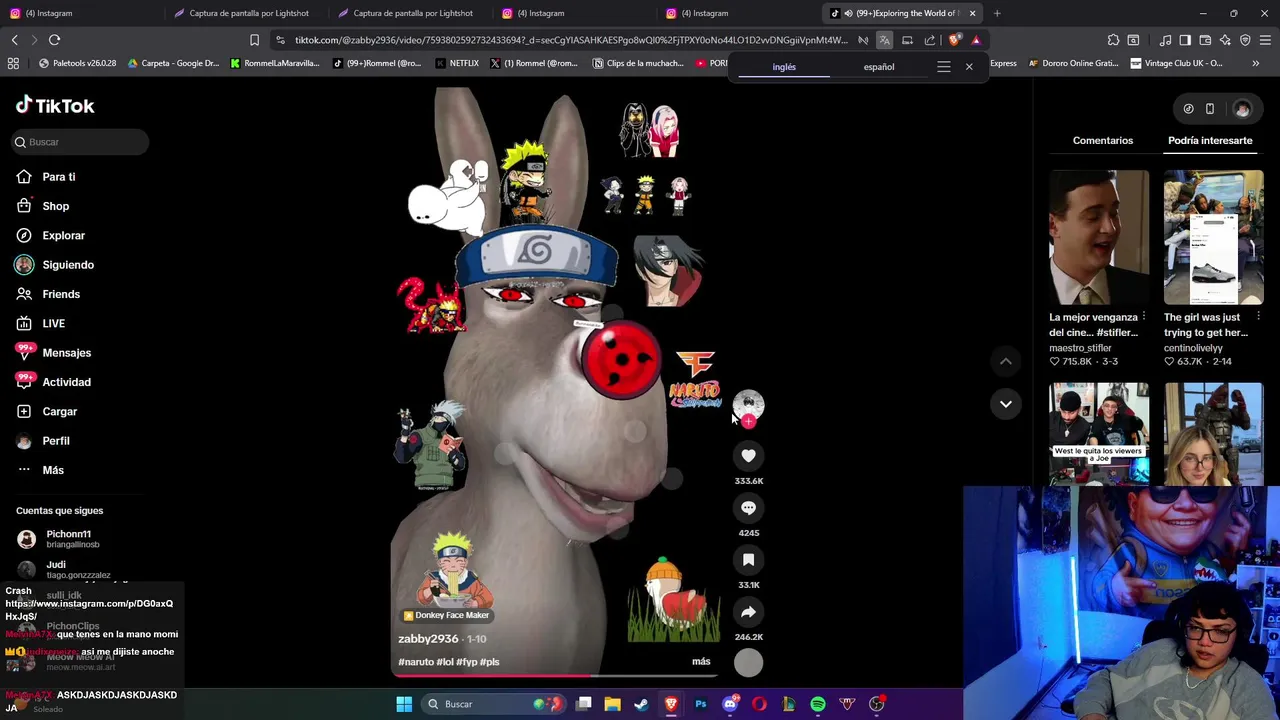1280x720 pixels.
Task: Open the new tab with plus button
Action: coord(997,13)
